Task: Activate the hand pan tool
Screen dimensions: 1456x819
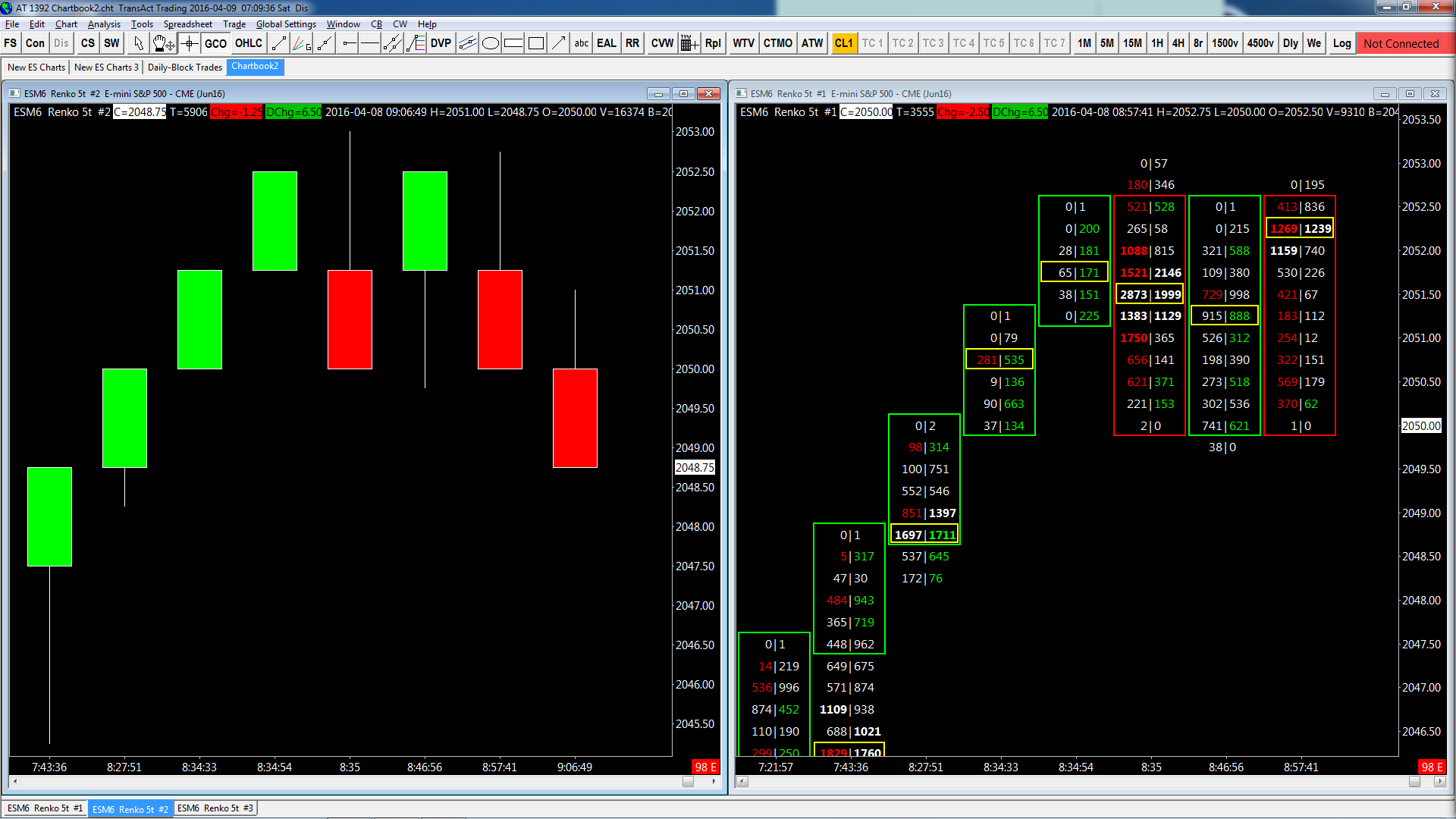Action: point(162,43)
